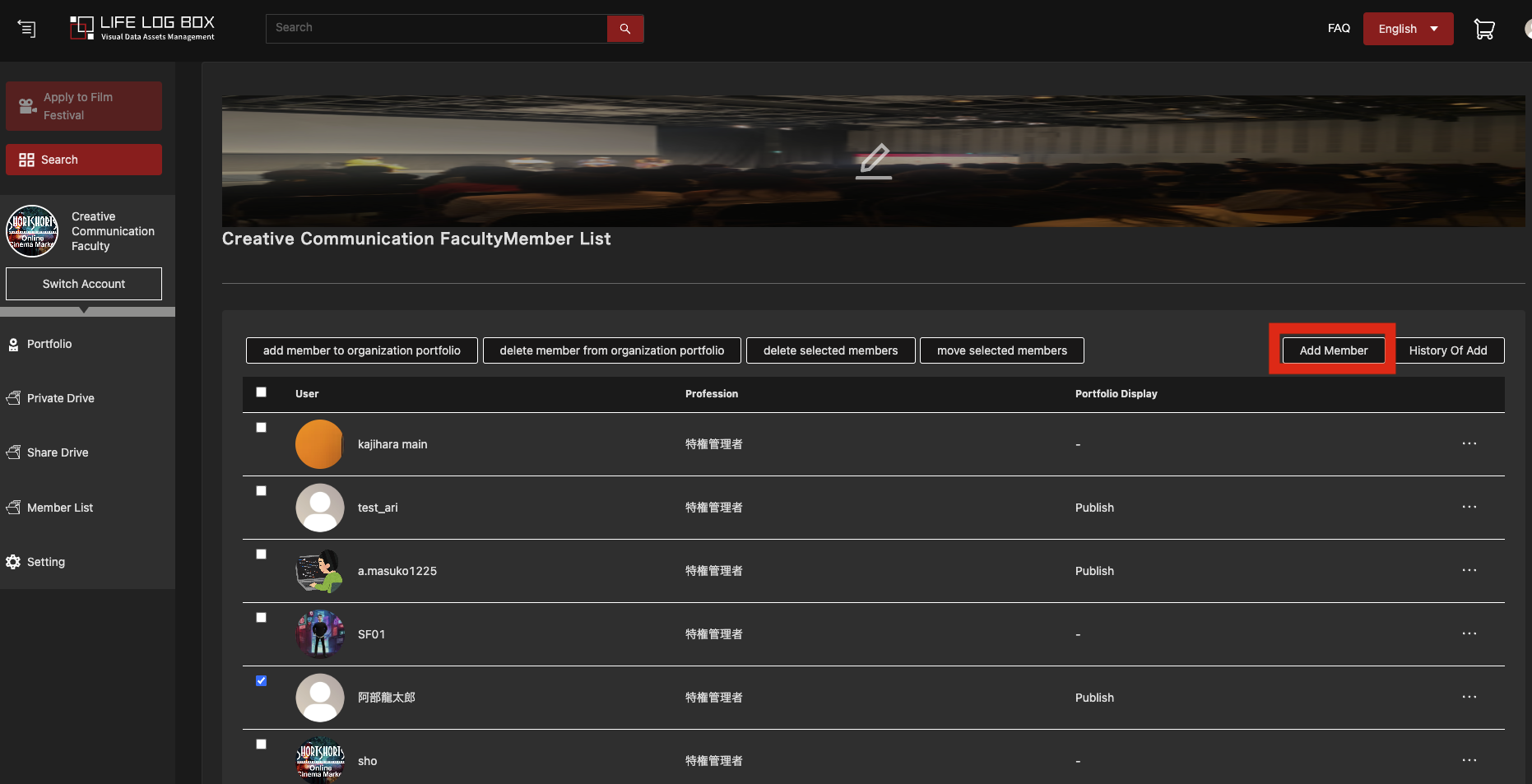This screenshot has width=1532, height=784.
Task: Click the Life Log Box logo
Action: [142, 28]
